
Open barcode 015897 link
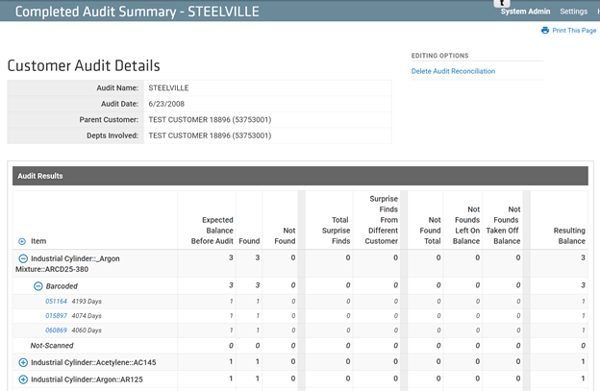click(x=56, y=316)
